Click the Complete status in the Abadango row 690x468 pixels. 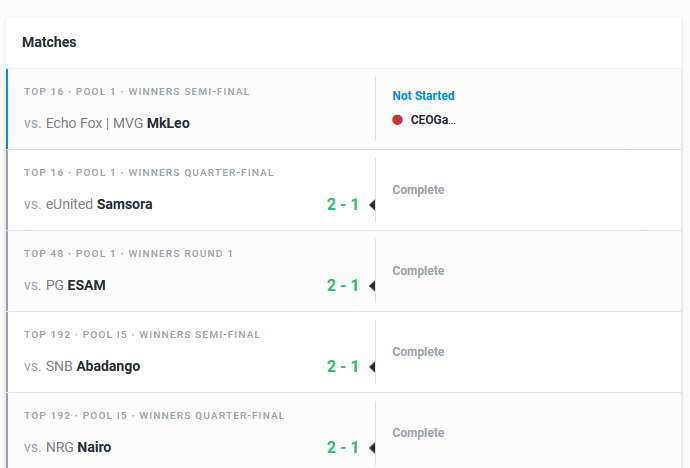(x=418, y=352)
